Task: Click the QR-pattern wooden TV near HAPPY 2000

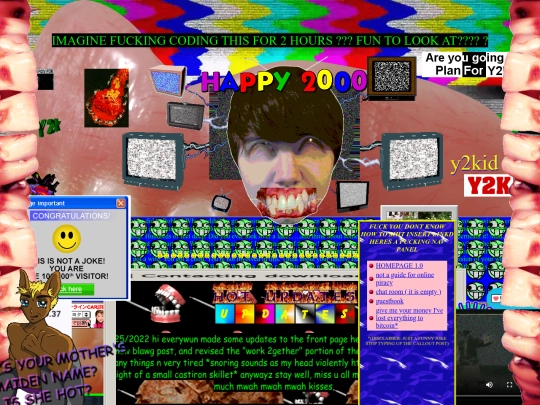Action: click(392, 79)
